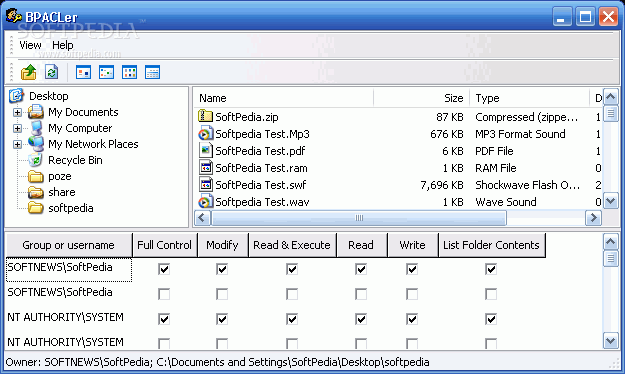Open the View menu
Screen dimensions: 625x374
click(x=30, y=45)
